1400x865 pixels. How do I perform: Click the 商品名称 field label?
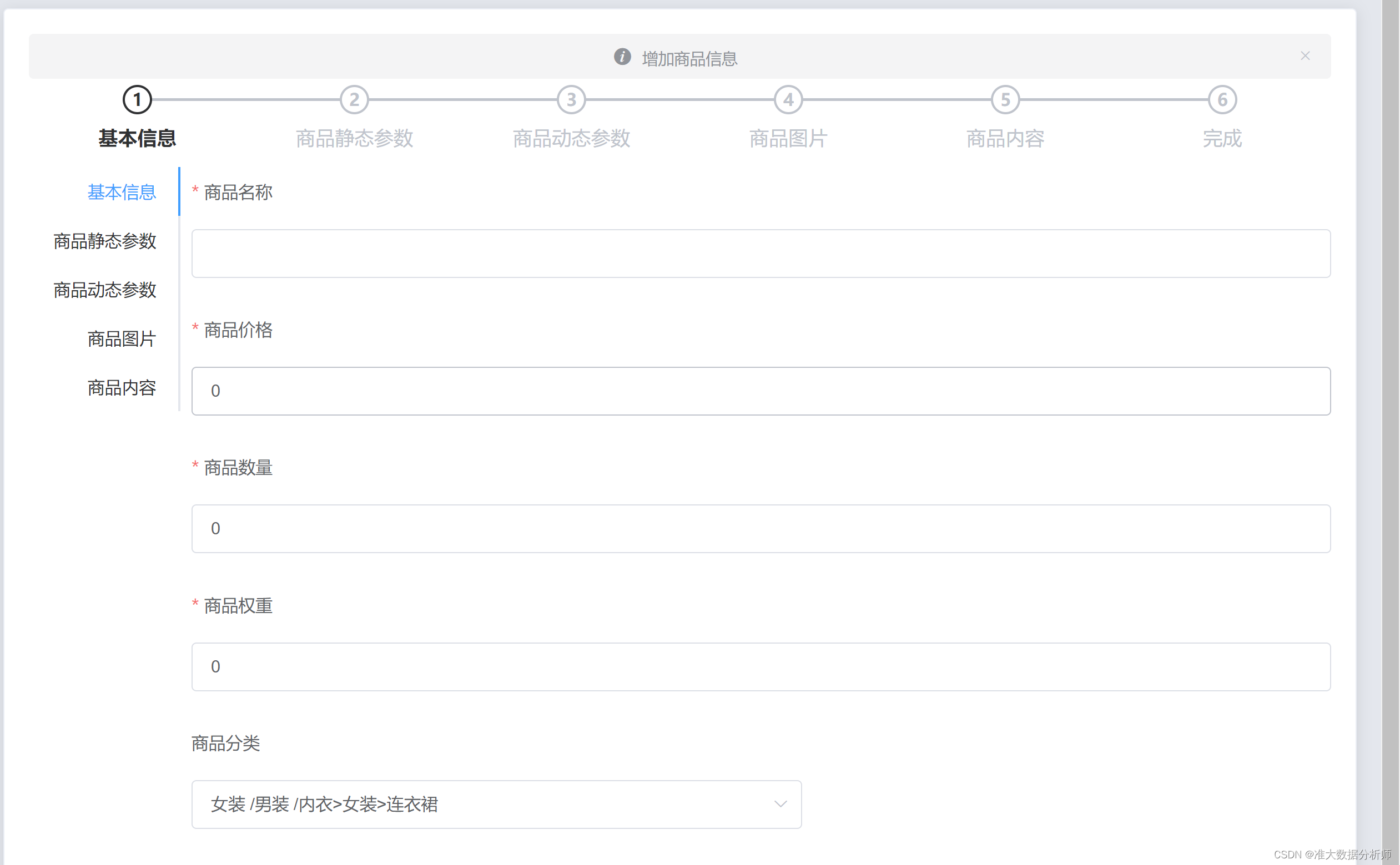[238, 192]
